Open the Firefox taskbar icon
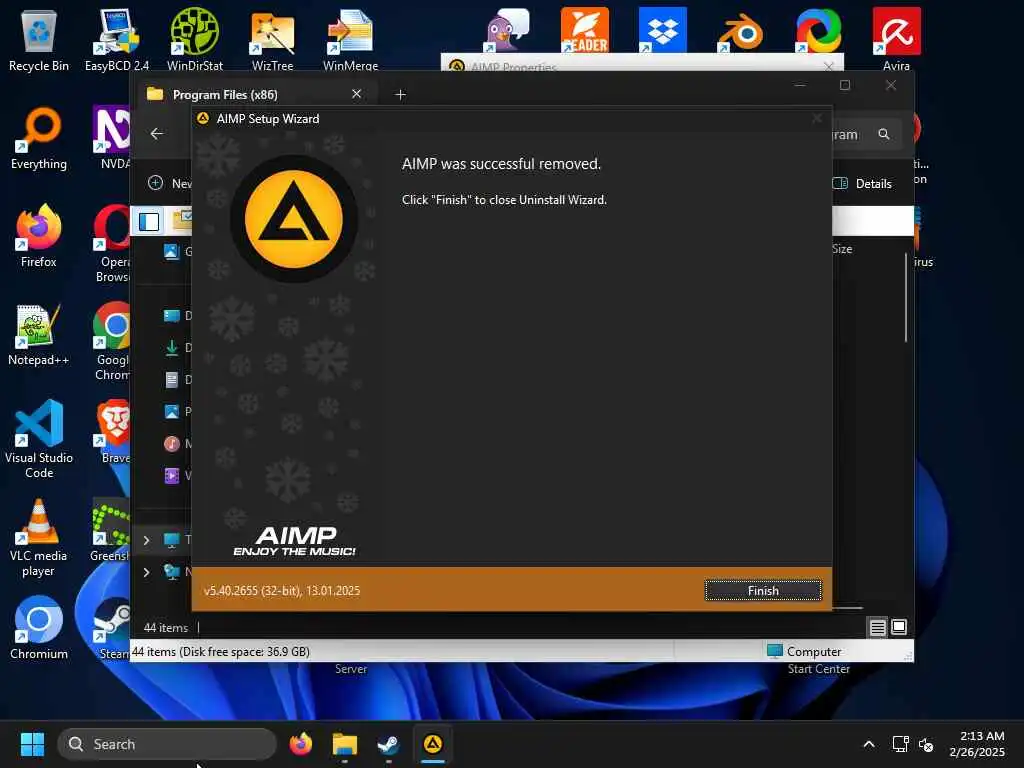The height and width of the screenshot is (768, 1024). (x=300, y=744)
